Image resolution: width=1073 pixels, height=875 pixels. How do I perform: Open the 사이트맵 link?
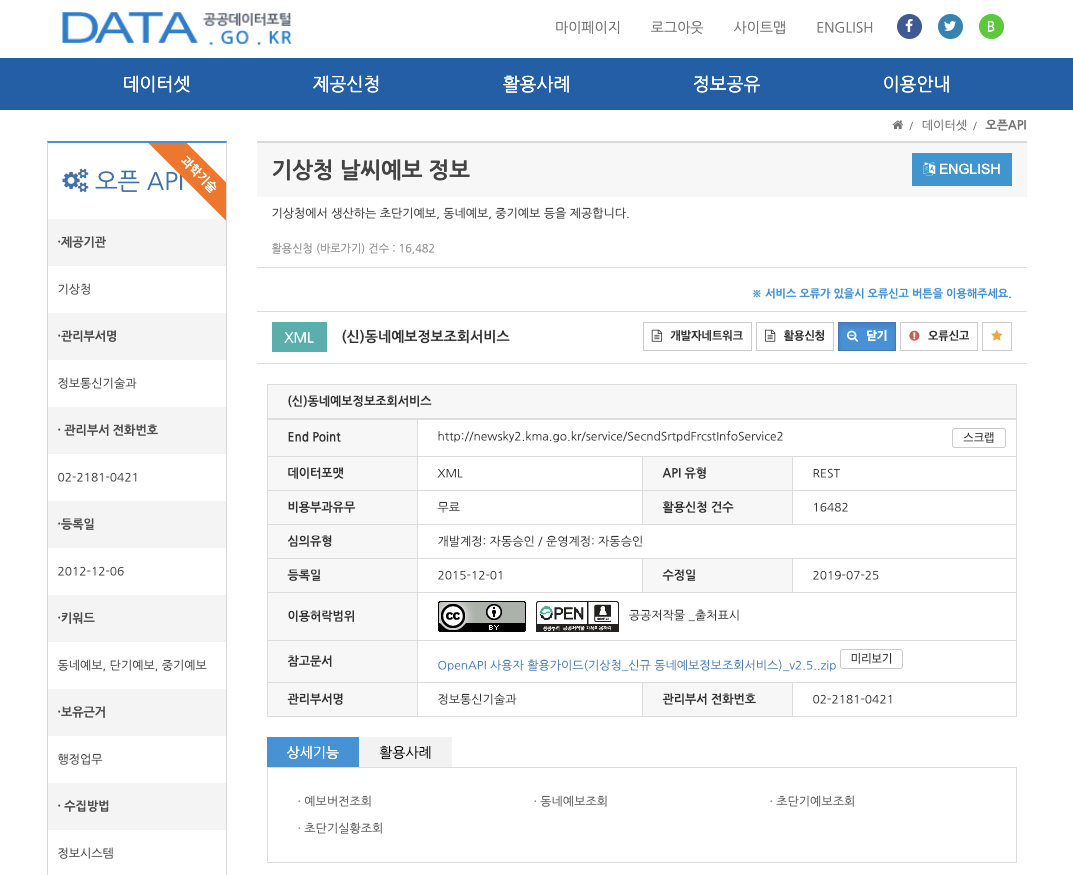click(760, 27)
